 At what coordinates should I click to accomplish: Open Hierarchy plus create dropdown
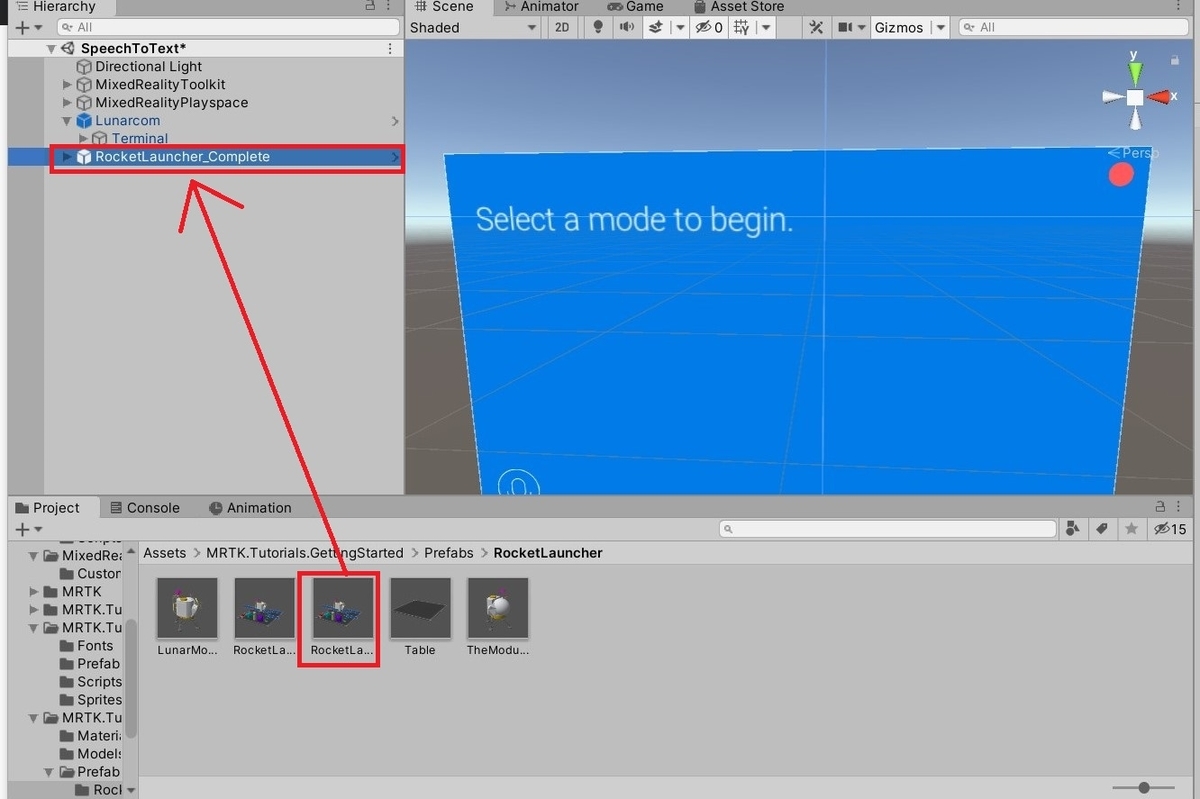click(x=29, y=28)
